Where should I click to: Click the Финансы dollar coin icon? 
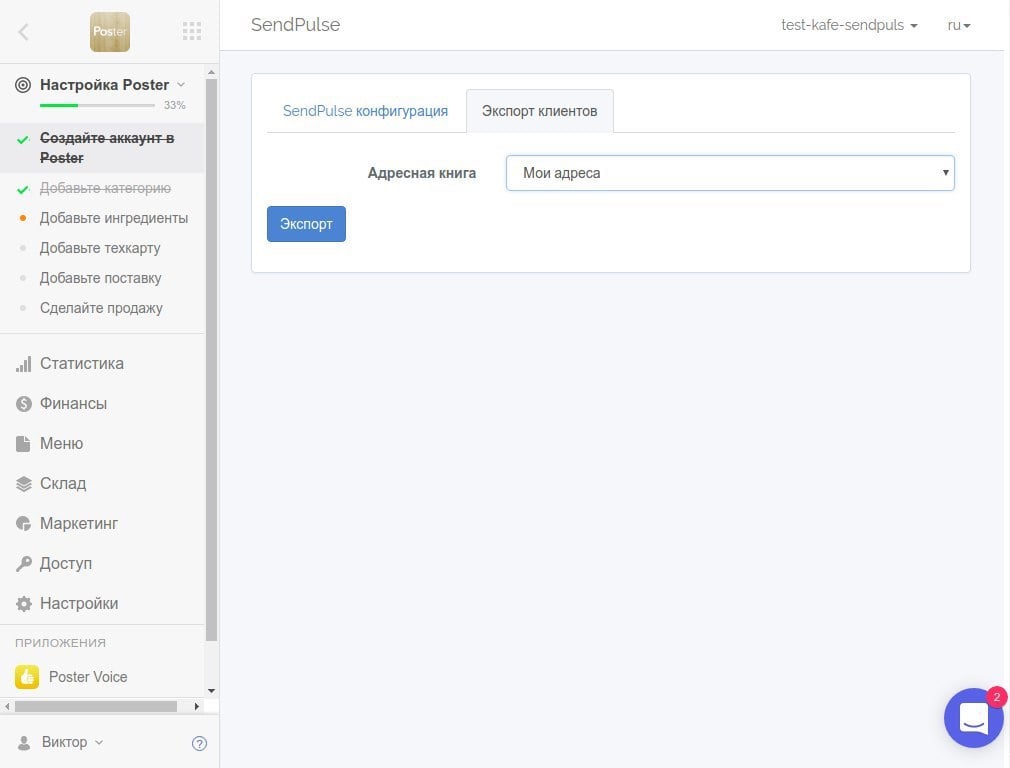click(x=23, y=404)
